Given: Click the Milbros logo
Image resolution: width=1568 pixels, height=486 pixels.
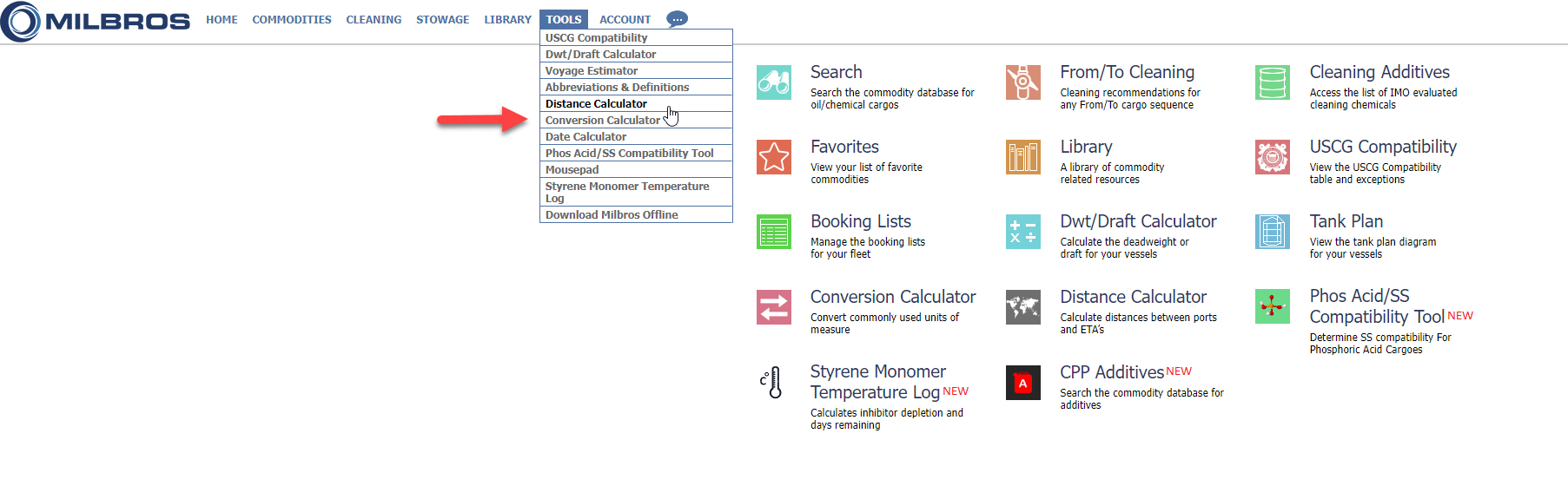Looking at the screenshot, I should pos(96,22).
